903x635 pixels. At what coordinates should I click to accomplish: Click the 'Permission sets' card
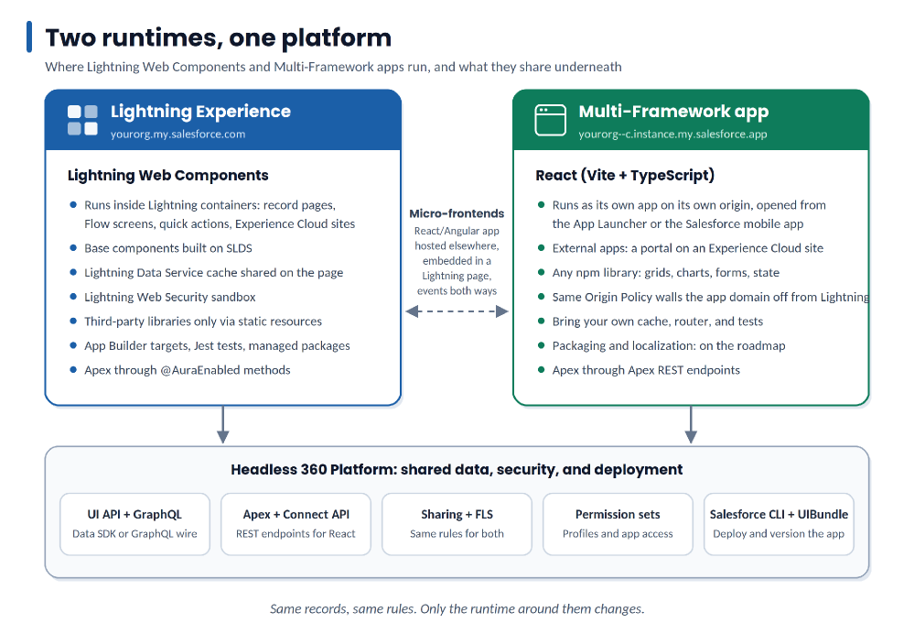[618, 524]
